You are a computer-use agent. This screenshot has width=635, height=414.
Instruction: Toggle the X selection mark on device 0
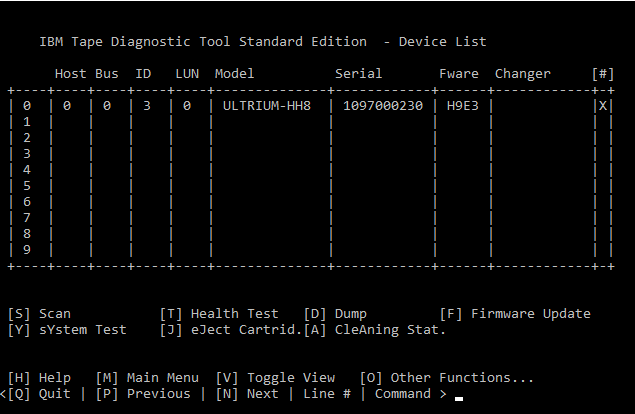603,106
